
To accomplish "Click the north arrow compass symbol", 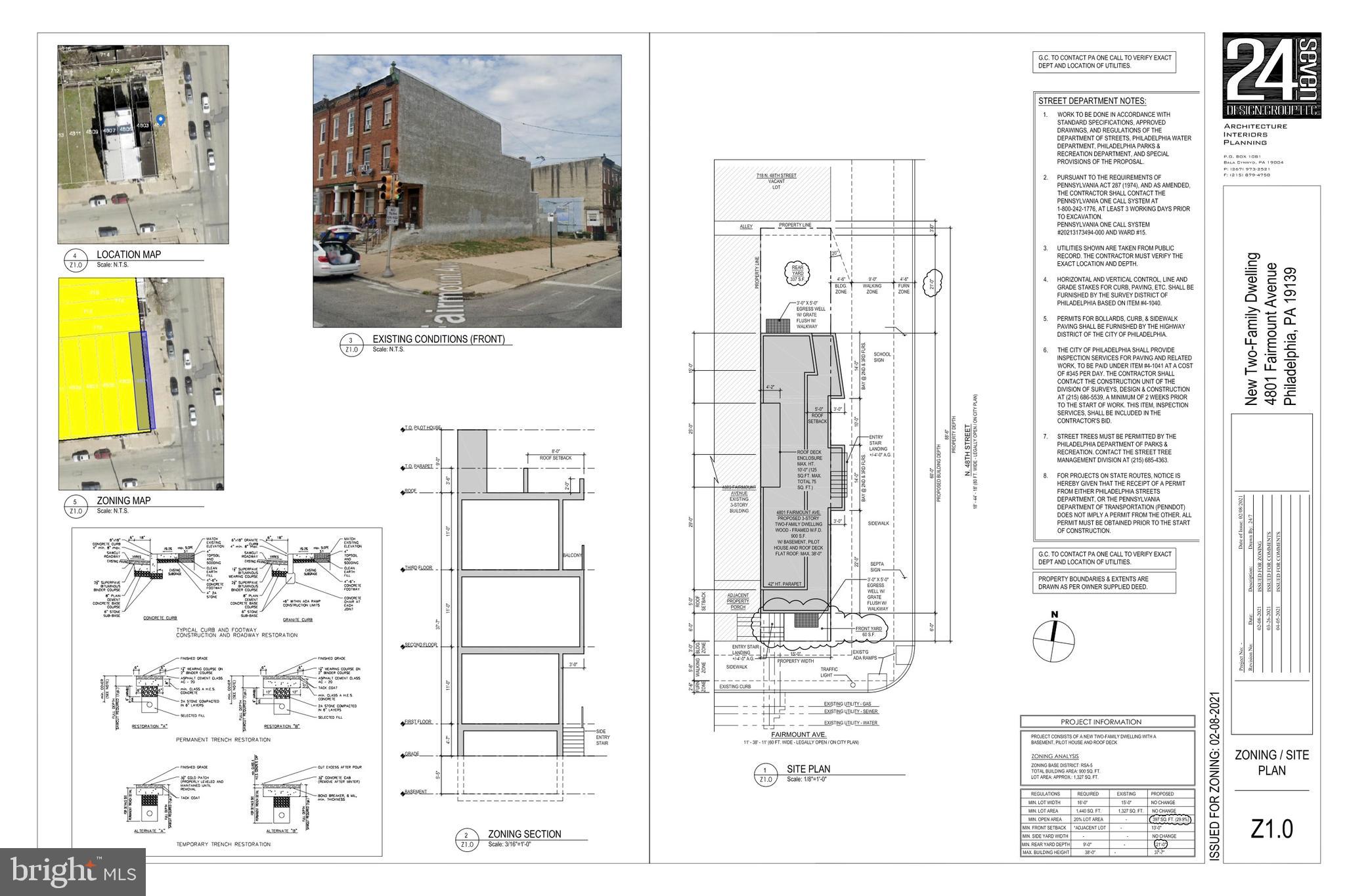I will pos(1054,640).
